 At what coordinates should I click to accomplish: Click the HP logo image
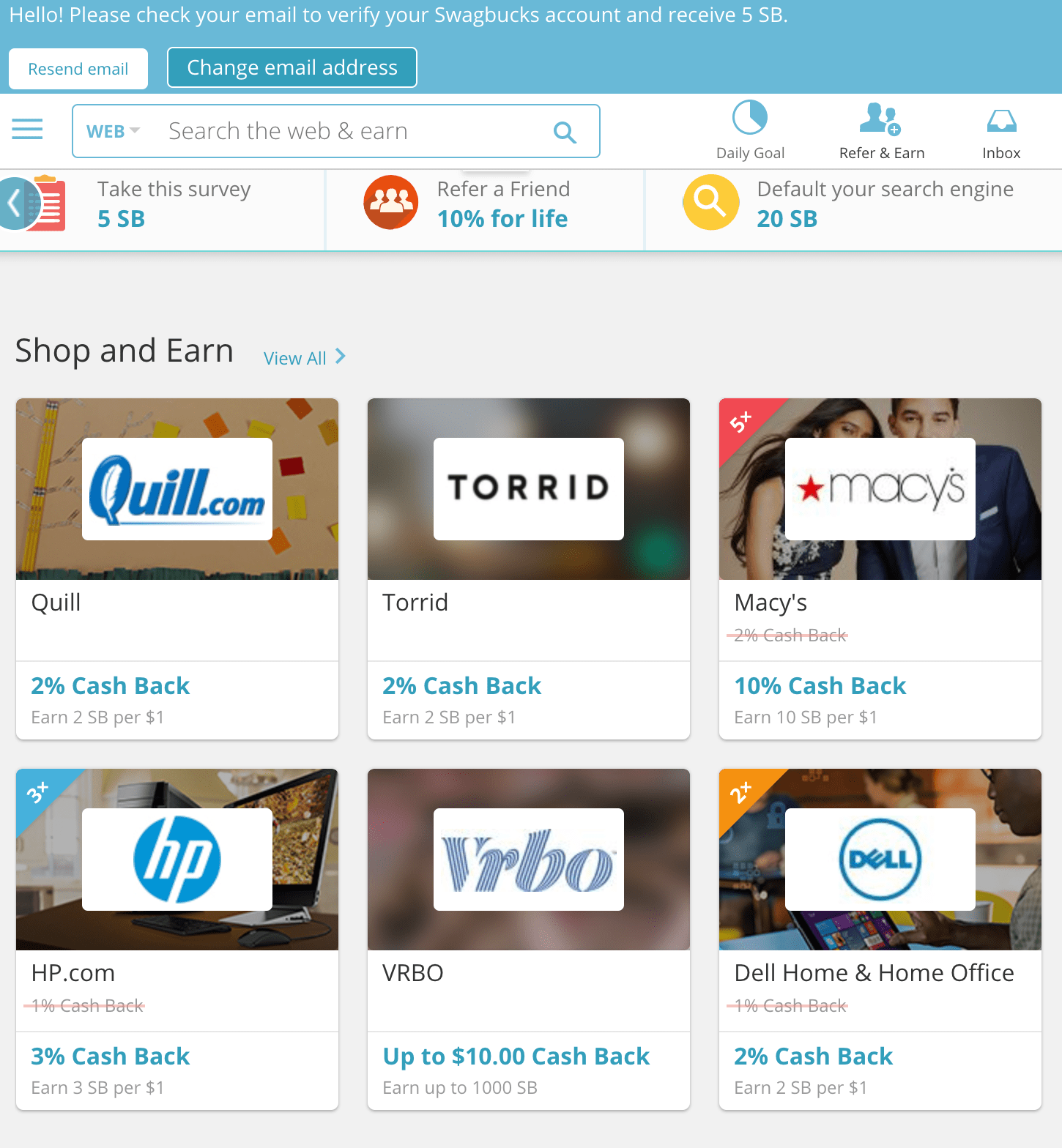coord(177,860)
